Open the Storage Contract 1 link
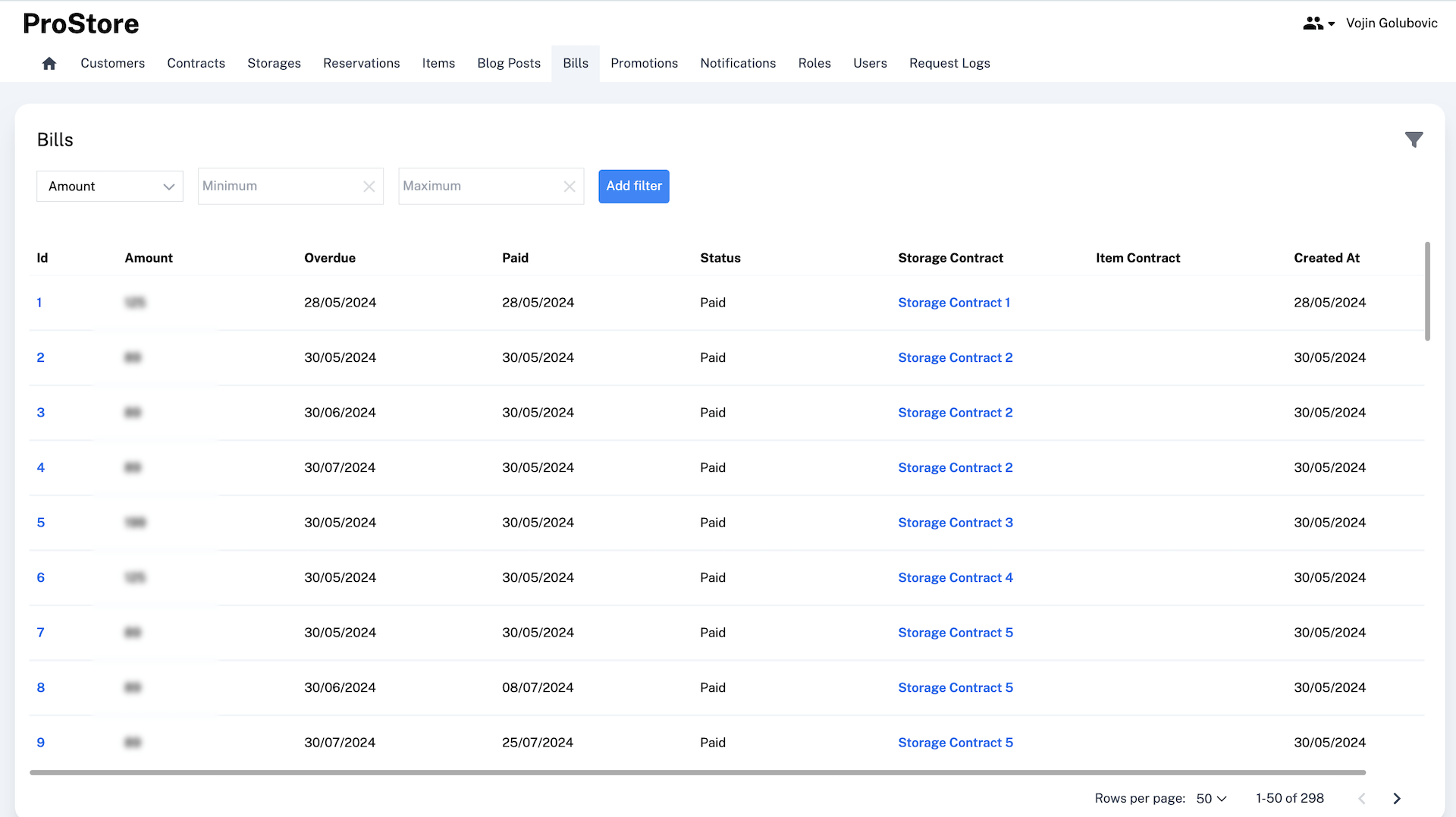 954,303
